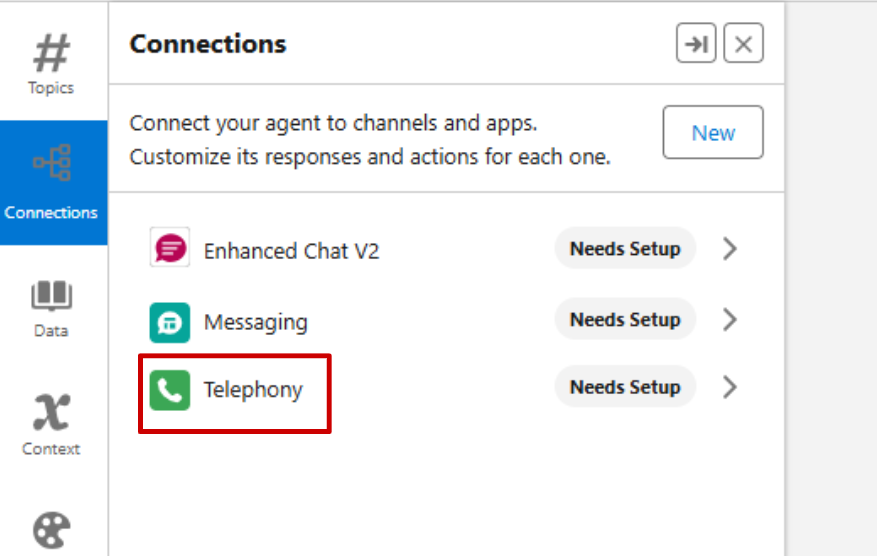Click Needs Setup badge for Enhanced Chat
Viewport: 877px width, 556px height.
click(625, 249)
